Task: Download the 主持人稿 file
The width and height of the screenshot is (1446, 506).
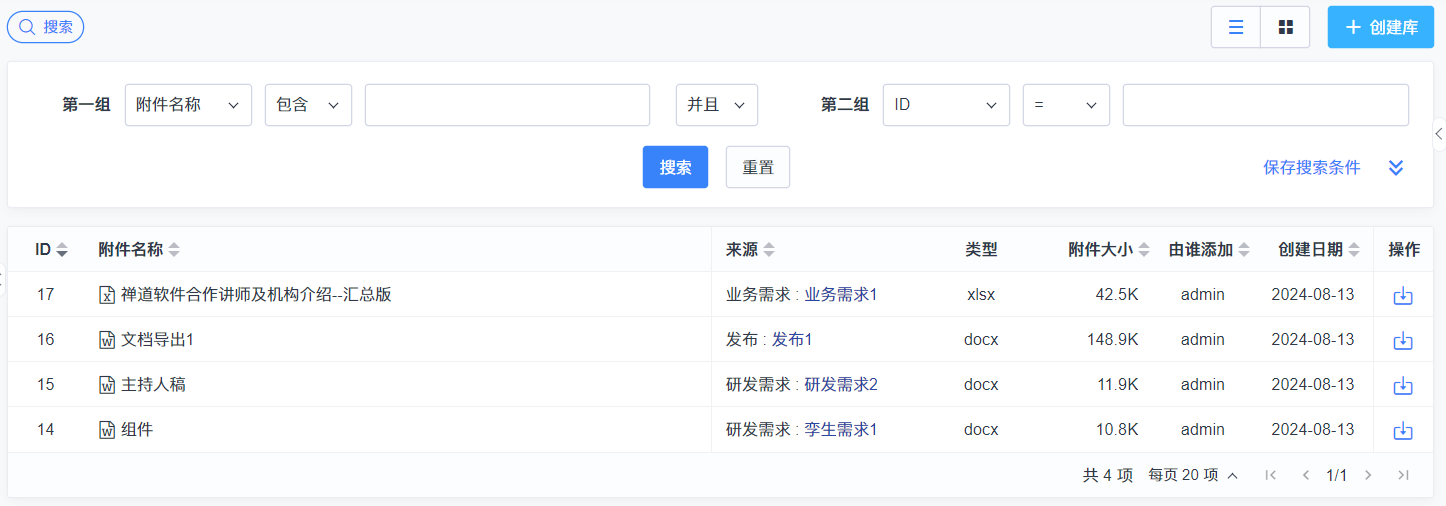Action: [x=1403, y=385]
